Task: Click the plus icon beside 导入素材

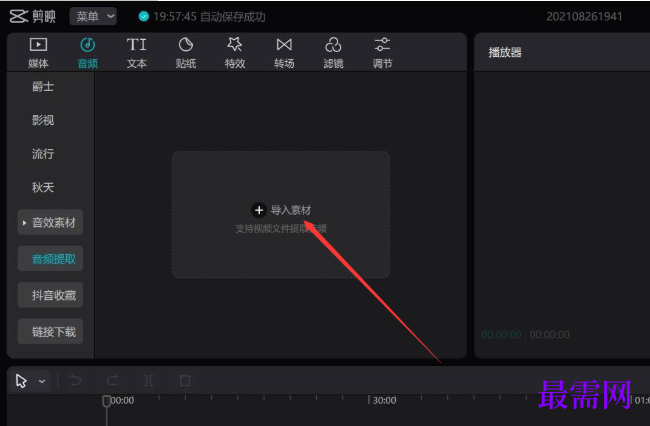Action: 259,210
